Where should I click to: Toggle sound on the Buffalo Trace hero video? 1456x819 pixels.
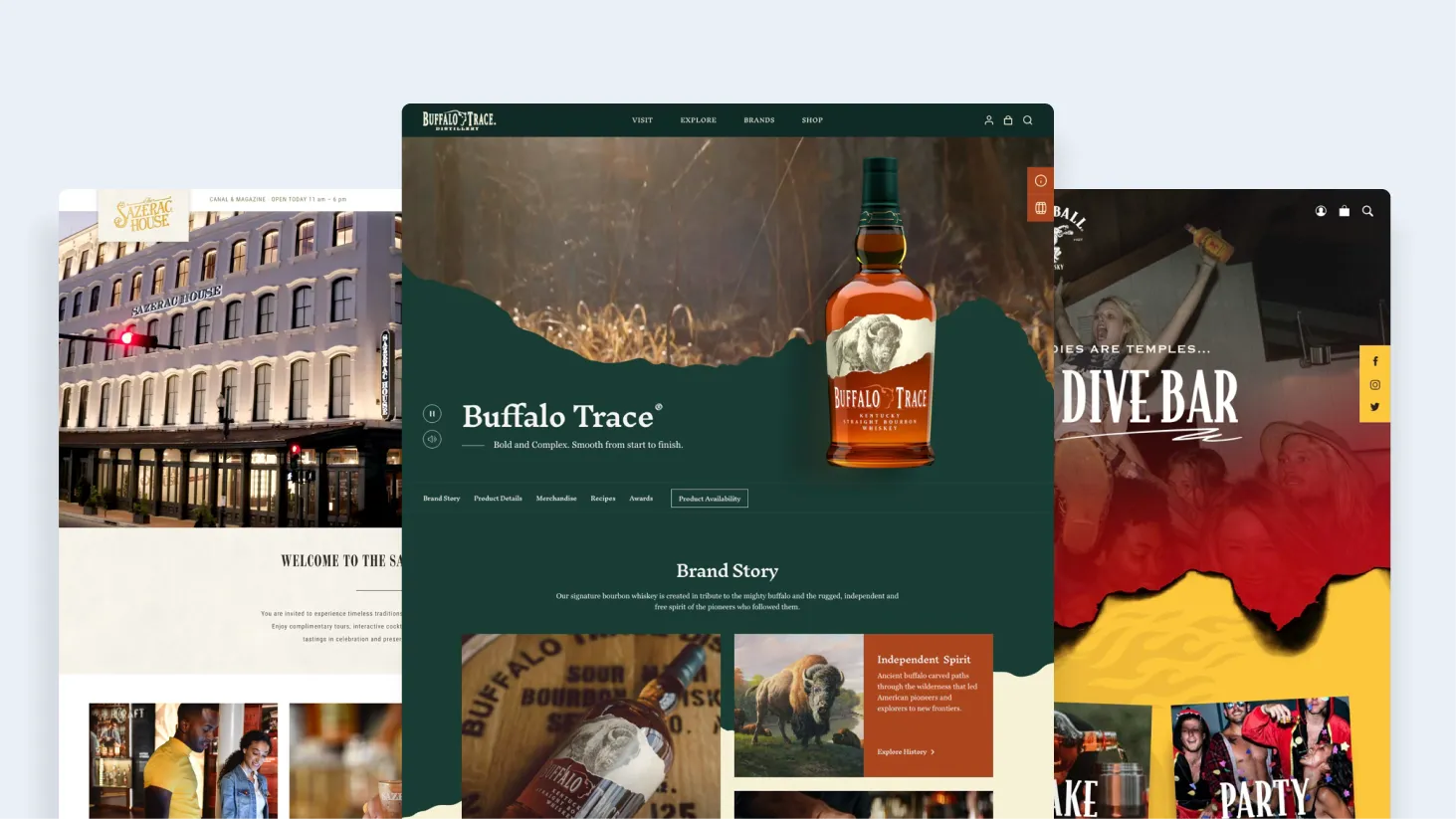[x=432, y=439]
